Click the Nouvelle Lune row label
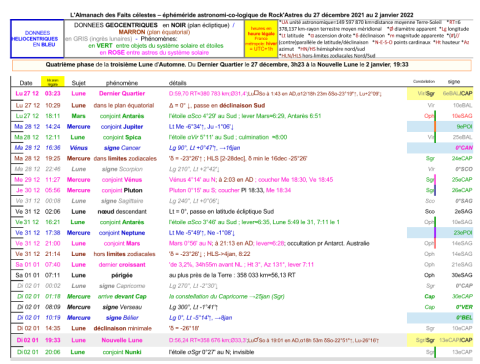Viewport: 480px width, 364px height. click(x=122, y=340)
